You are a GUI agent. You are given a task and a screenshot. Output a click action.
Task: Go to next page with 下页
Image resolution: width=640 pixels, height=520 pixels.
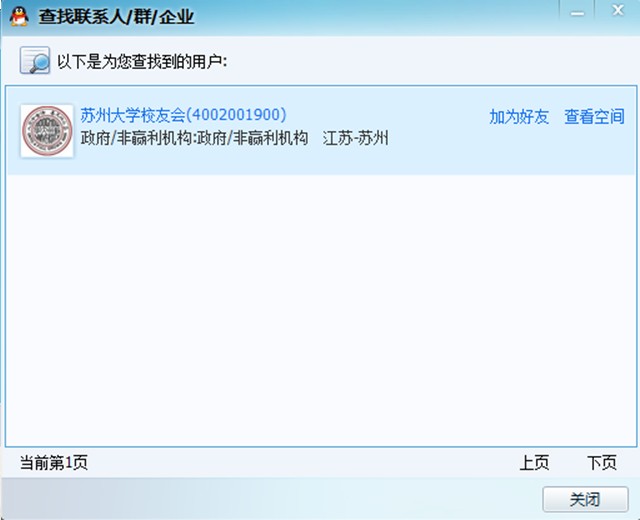[x=601, y=463]
